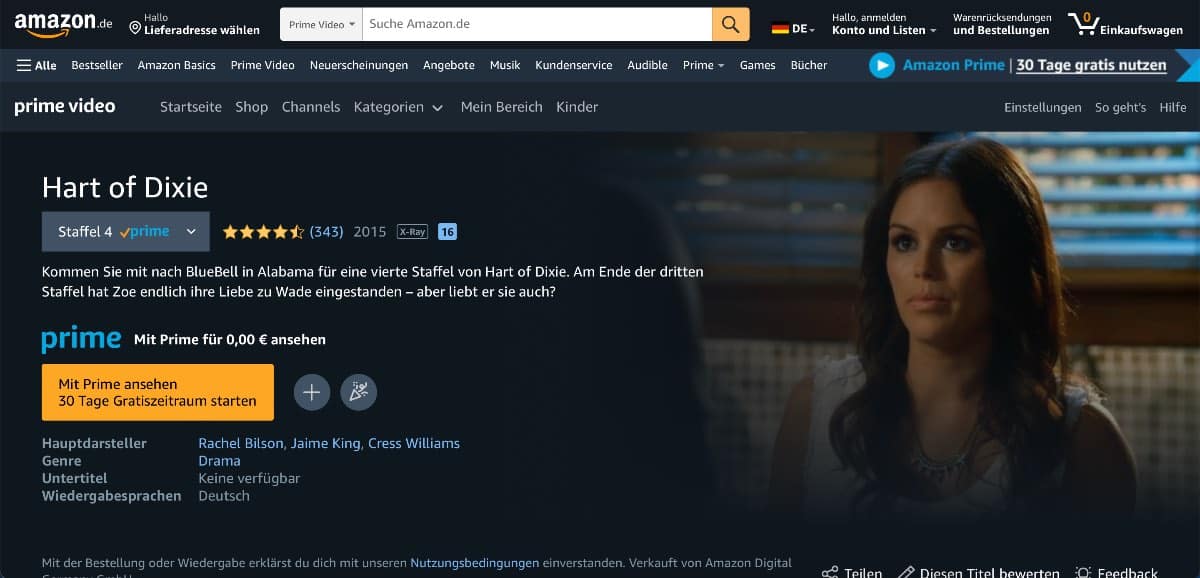Open Amazon Basics in navigation
This screenshot has height=578, width=1200.
[177, 65]
